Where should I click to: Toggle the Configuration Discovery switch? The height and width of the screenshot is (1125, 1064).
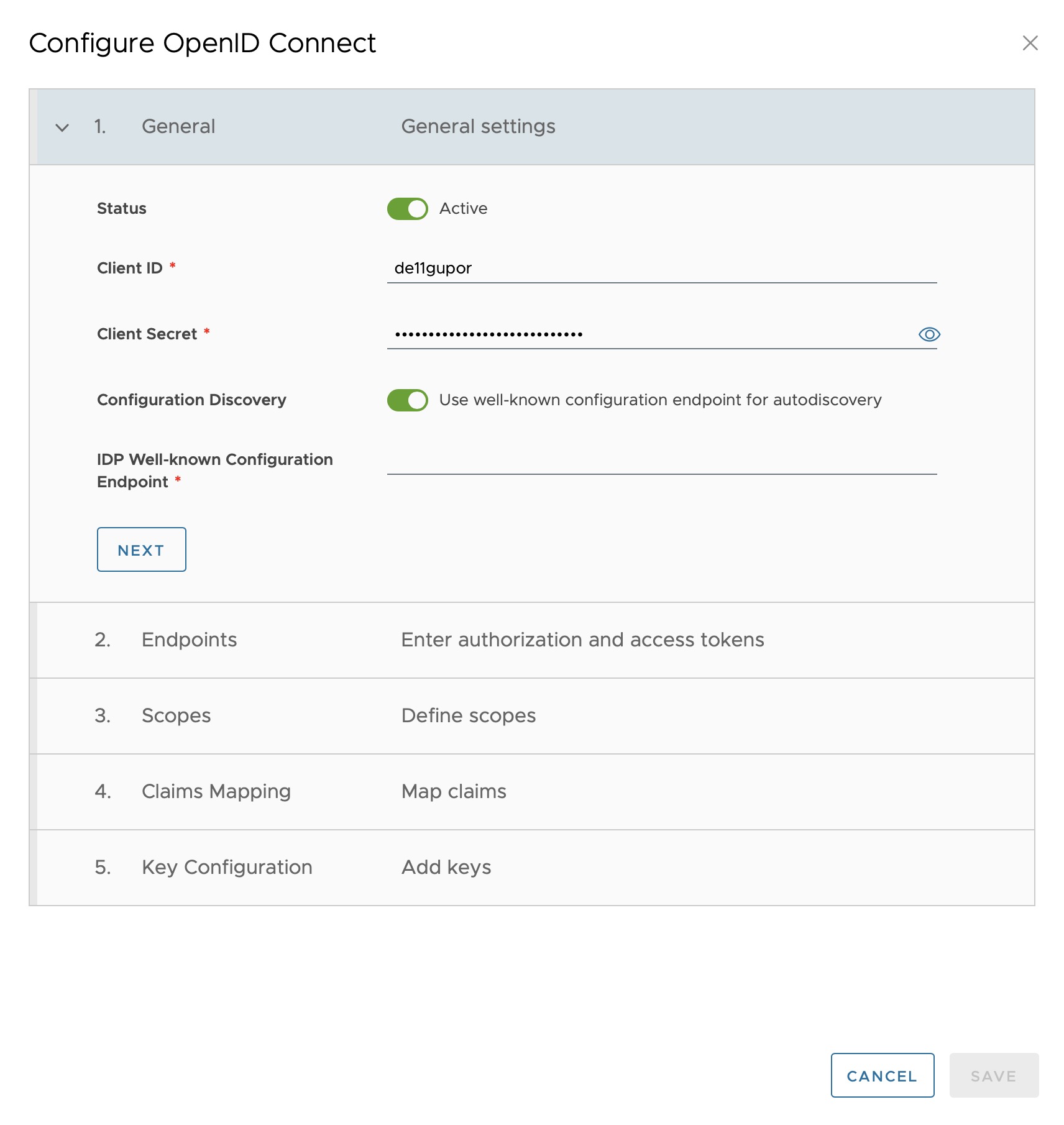(x=408, y=400)
